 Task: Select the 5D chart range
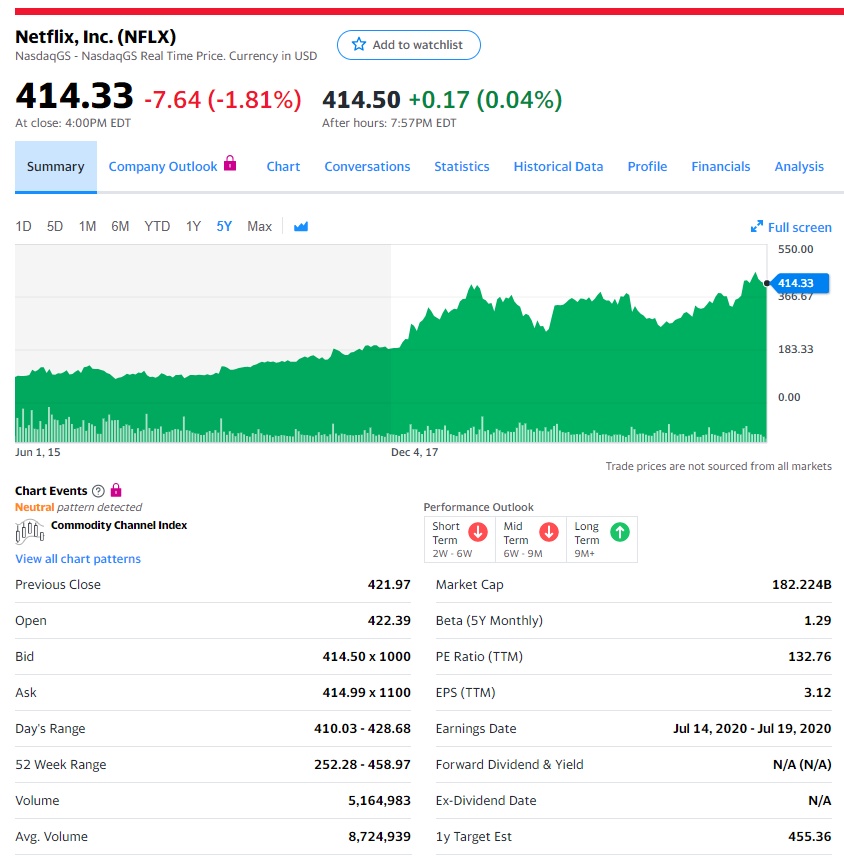pyautogui.click(x=55, y=226)
